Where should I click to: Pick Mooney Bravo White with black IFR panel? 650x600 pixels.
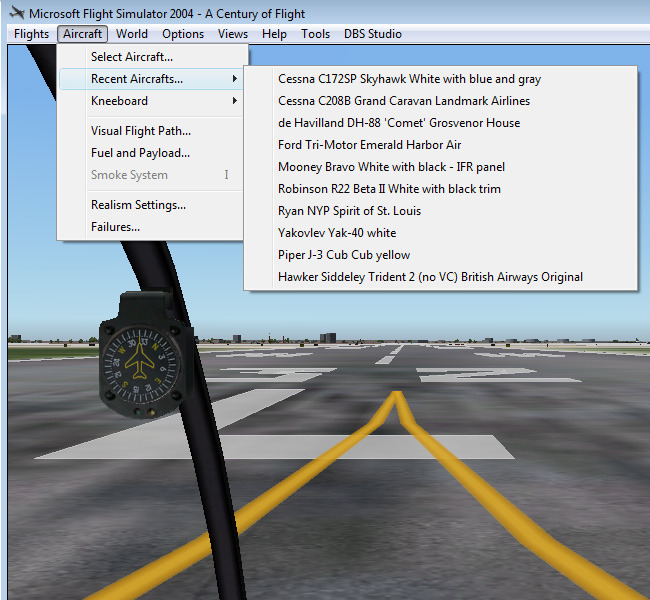click(x=440, y=167)
